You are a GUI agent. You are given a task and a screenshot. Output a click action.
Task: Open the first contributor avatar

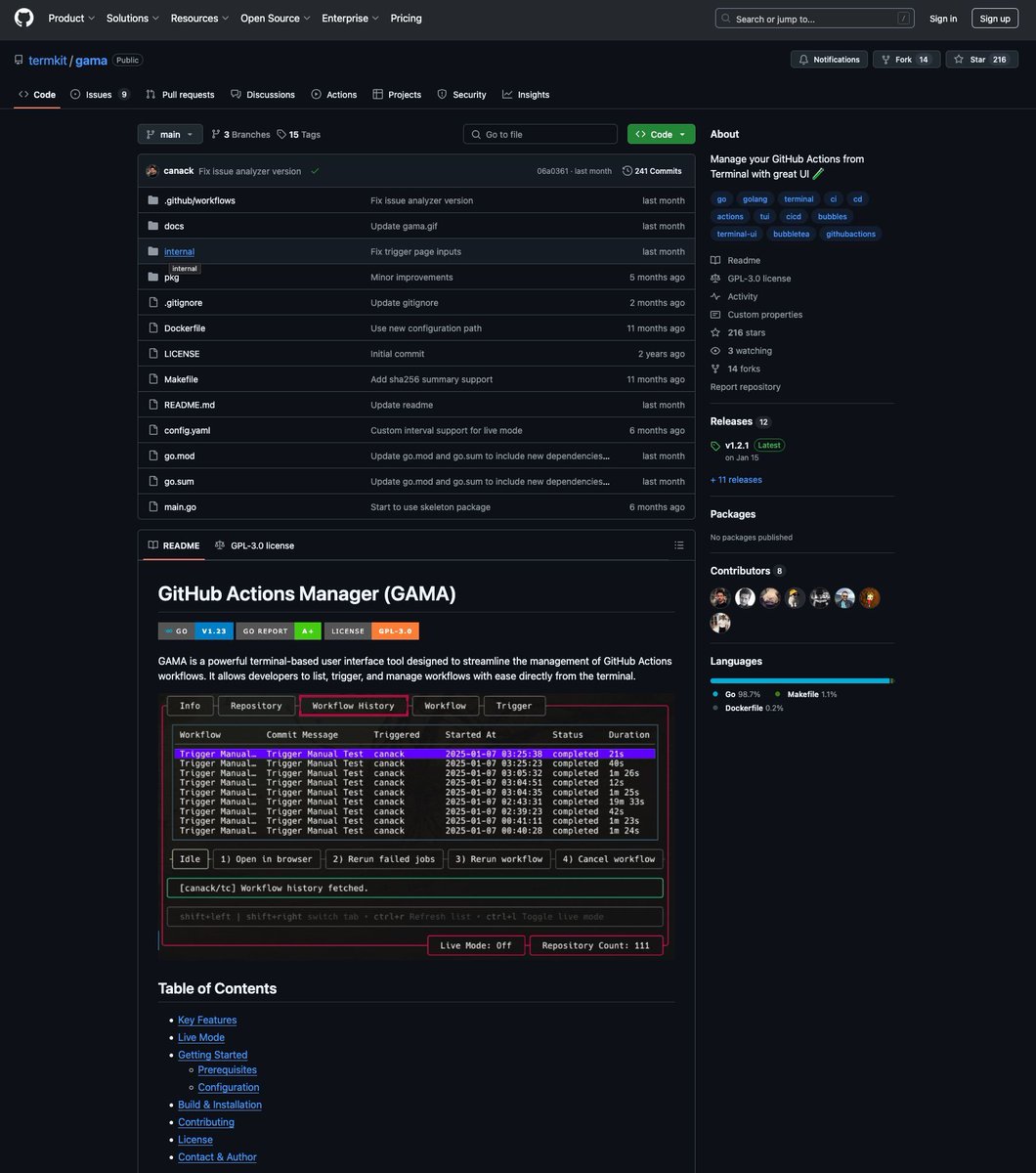coord(720,598)
